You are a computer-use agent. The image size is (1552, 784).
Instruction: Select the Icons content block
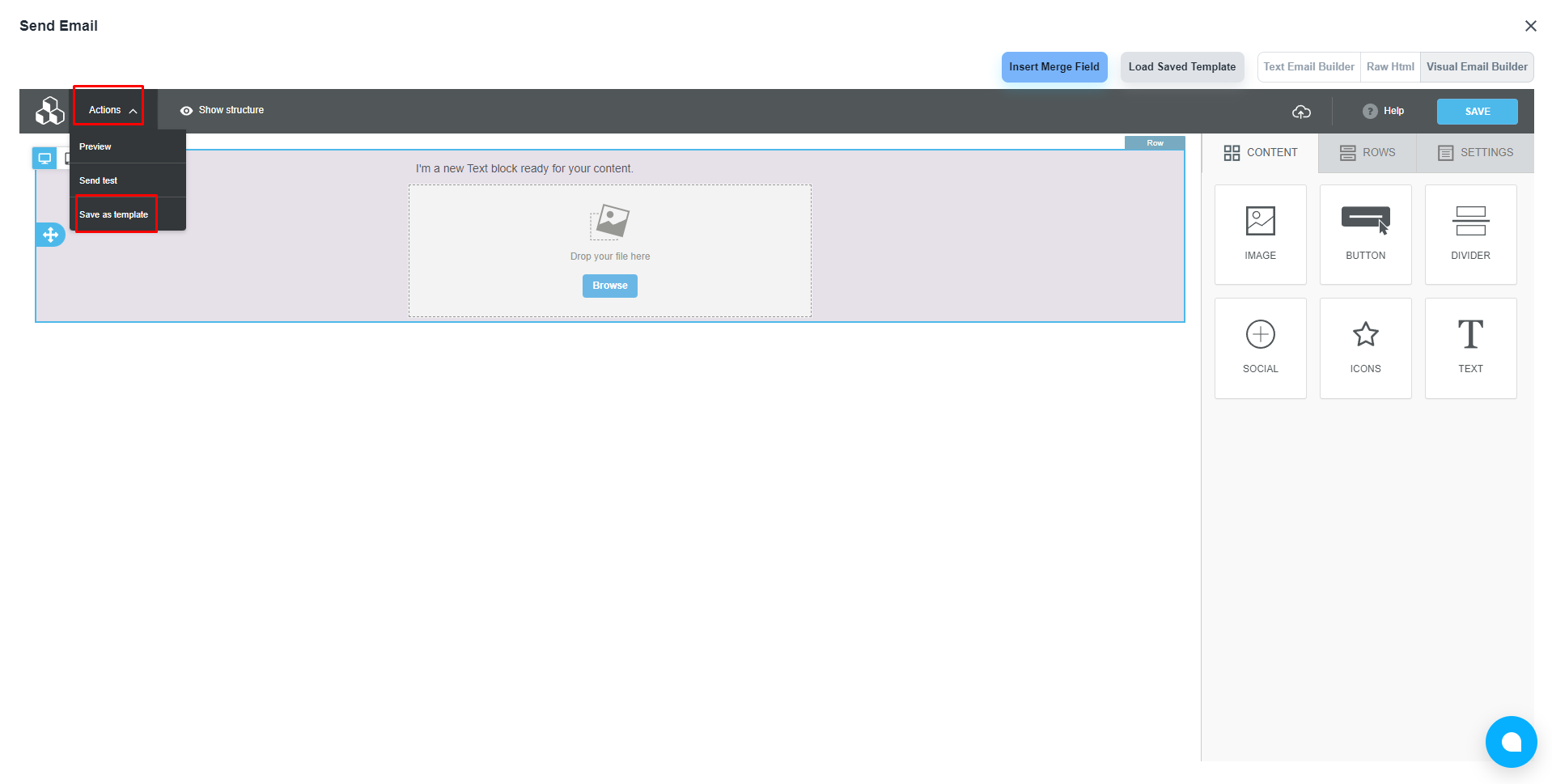(x=1365, y=348)
